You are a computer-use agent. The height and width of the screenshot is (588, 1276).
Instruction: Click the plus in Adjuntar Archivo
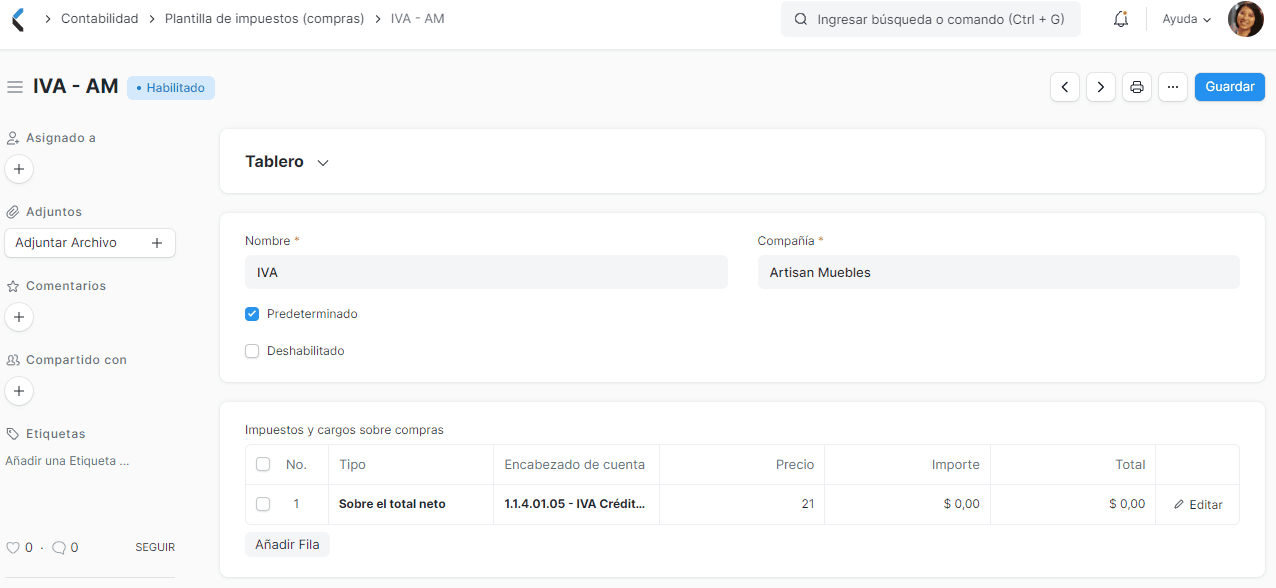(156, 243)
